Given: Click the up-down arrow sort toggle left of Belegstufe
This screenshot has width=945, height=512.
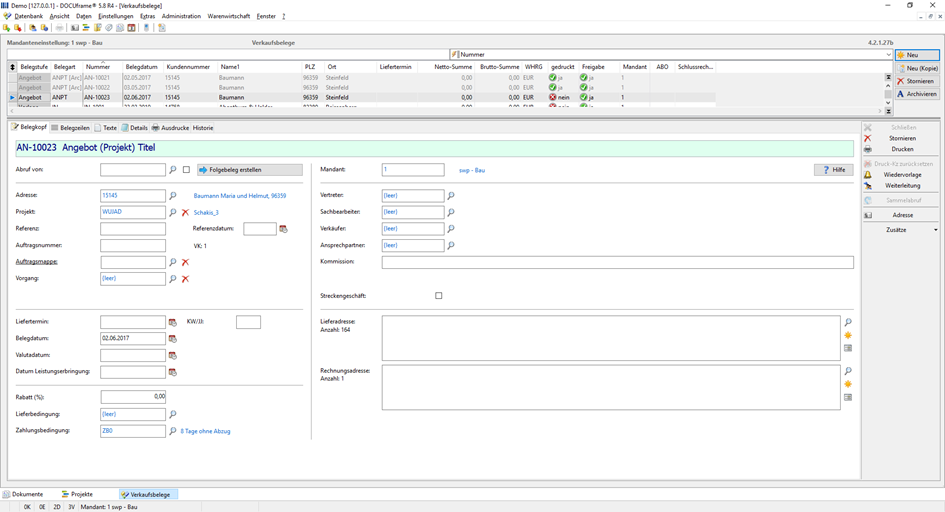Looking at the screenshot, I should click(12, 67).
